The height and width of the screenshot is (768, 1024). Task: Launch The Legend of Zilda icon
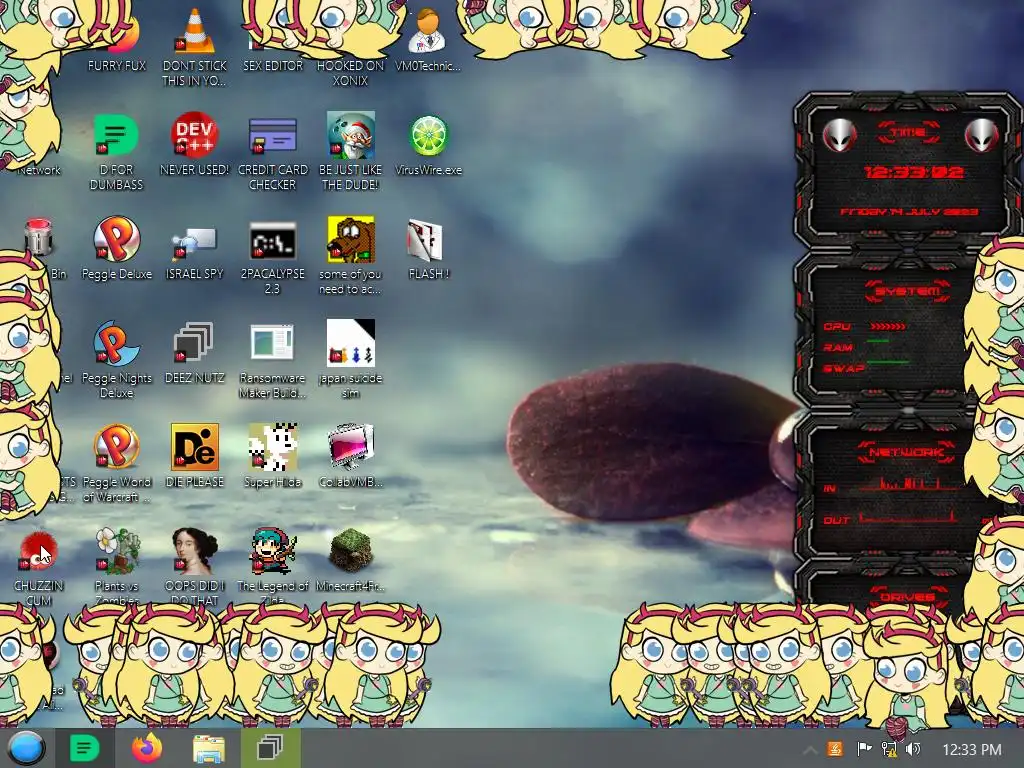coord(272,551)
